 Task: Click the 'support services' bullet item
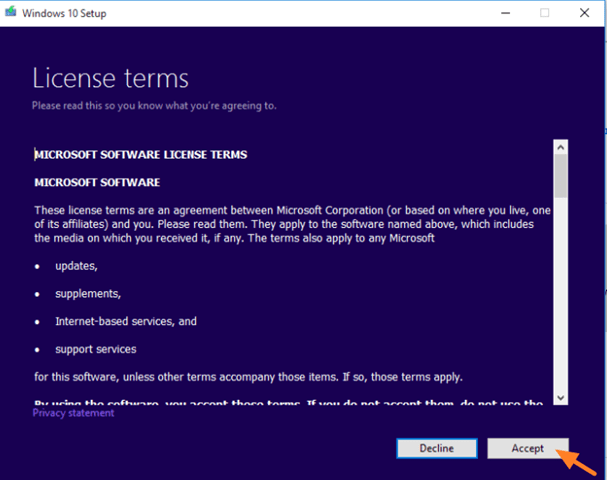coord(96,349)
